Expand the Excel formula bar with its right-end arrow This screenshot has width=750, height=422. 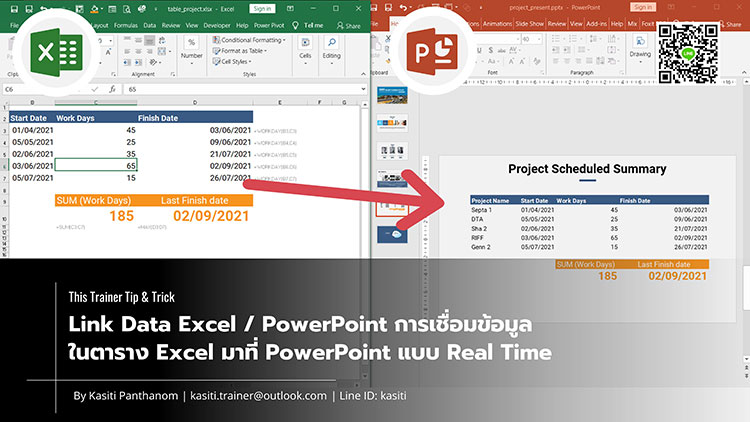(363, 89)
